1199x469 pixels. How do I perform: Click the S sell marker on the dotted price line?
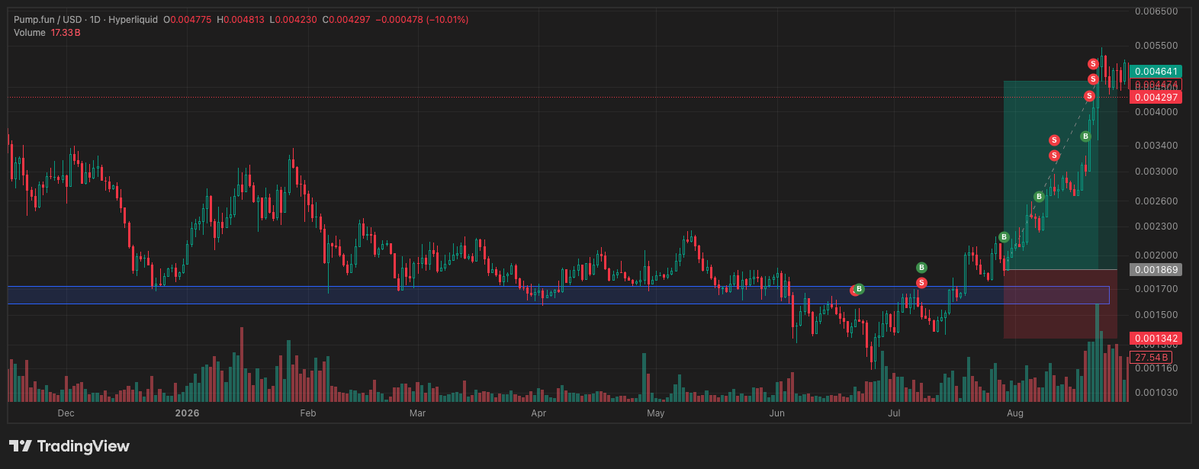tap(1089, 96)
